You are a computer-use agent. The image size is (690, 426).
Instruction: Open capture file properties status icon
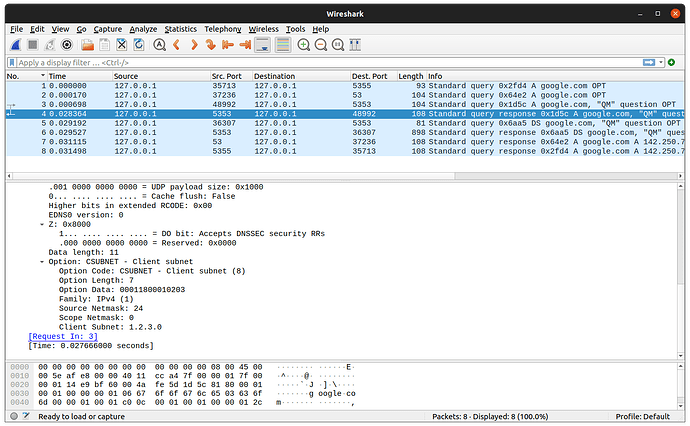coord(26,416)
